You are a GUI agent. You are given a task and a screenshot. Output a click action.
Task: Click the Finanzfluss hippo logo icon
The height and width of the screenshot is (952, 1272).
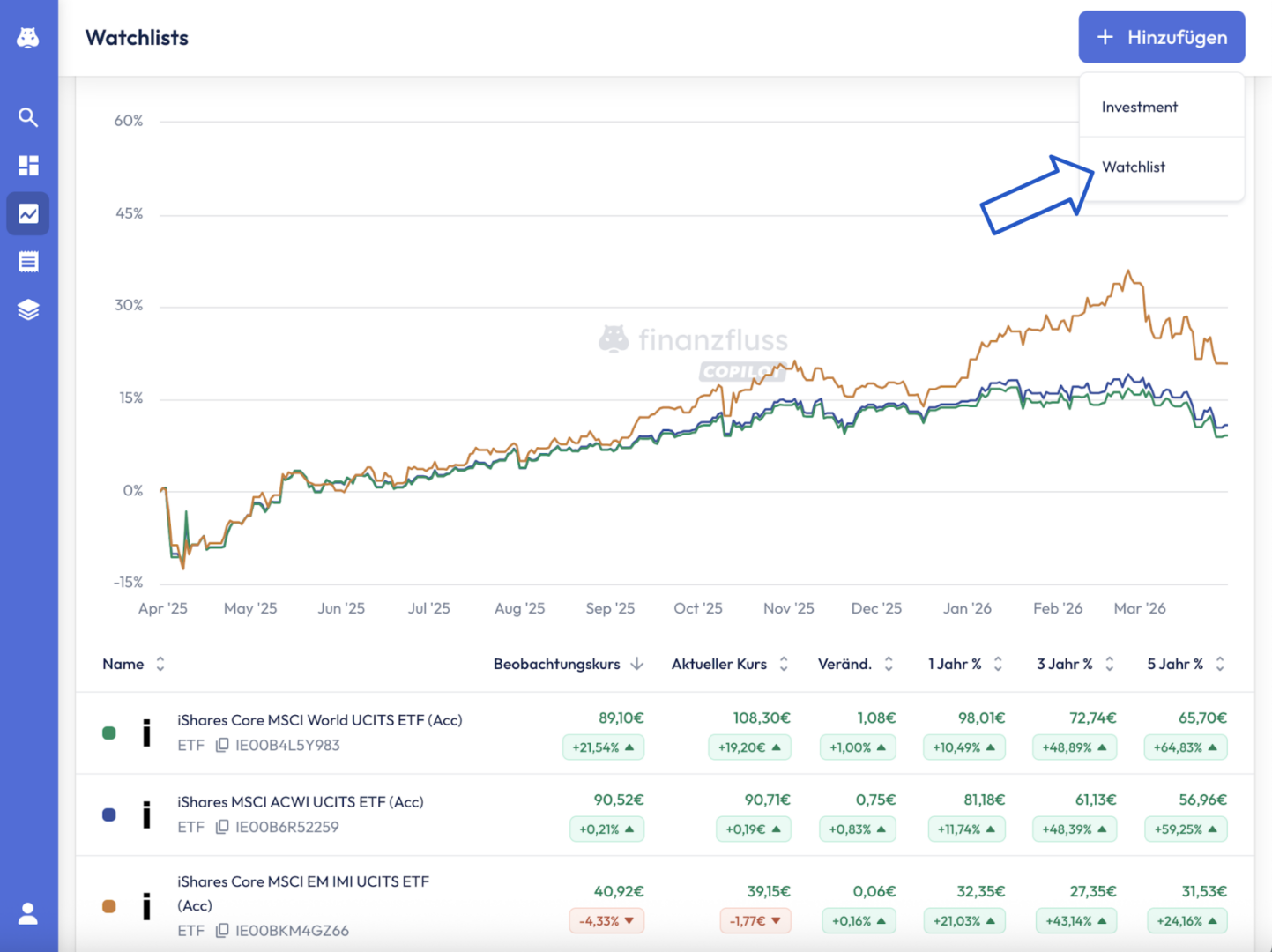(x=28, y=38)
